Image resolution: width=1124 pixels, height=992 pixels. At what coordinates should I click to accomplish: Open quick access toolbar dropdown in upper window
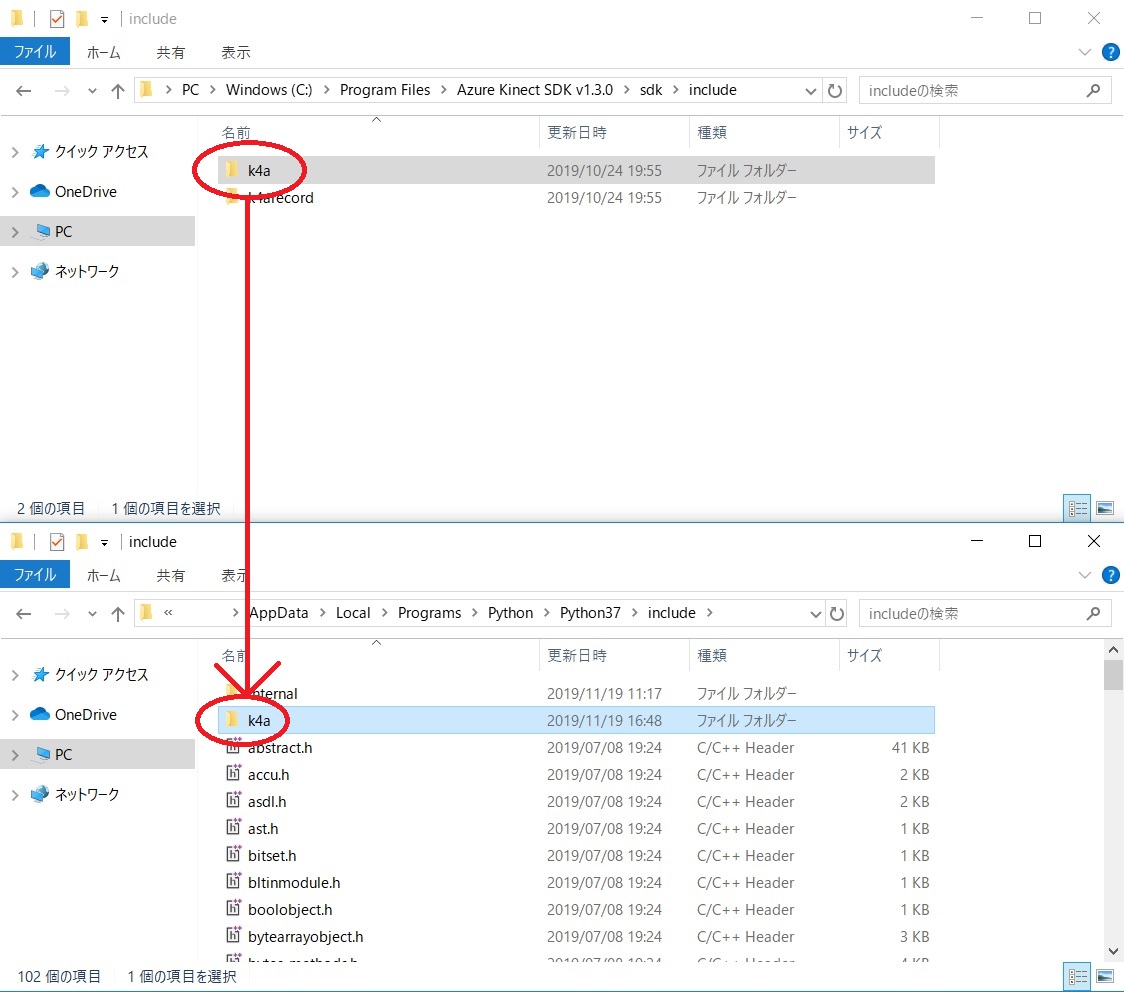[x=105, y=20]
